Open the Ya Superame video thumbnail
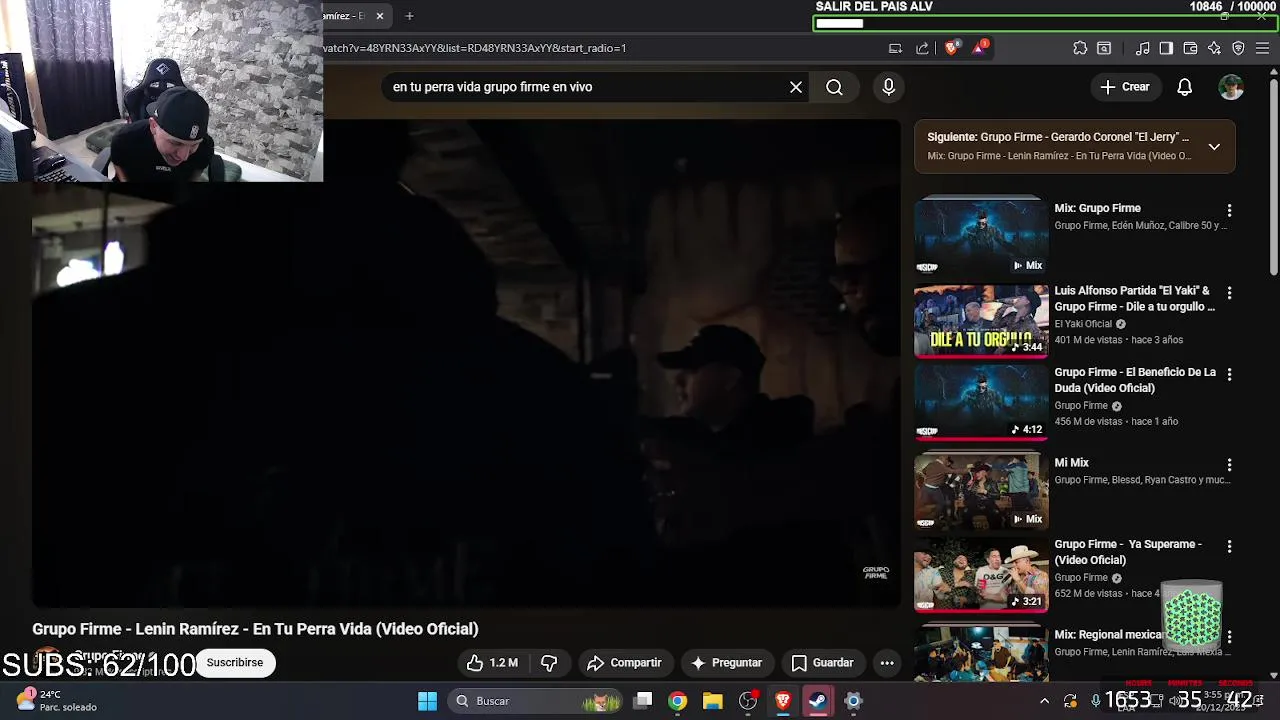This screenshot has height=720, width=1280. pyautogui.click(x=981, y=575)
